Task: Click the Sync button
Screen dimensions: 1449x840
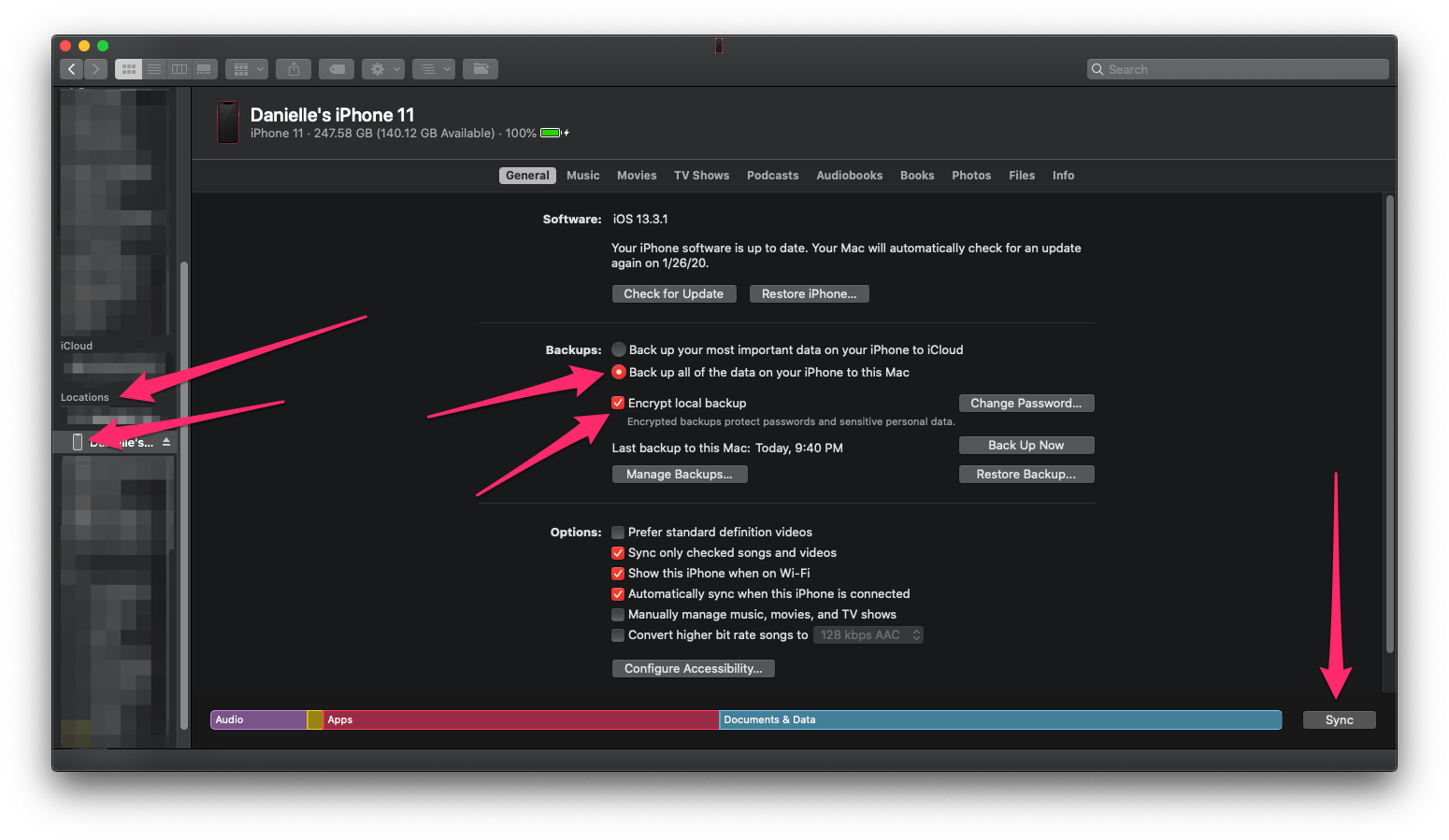Action: click(1340, 720)
